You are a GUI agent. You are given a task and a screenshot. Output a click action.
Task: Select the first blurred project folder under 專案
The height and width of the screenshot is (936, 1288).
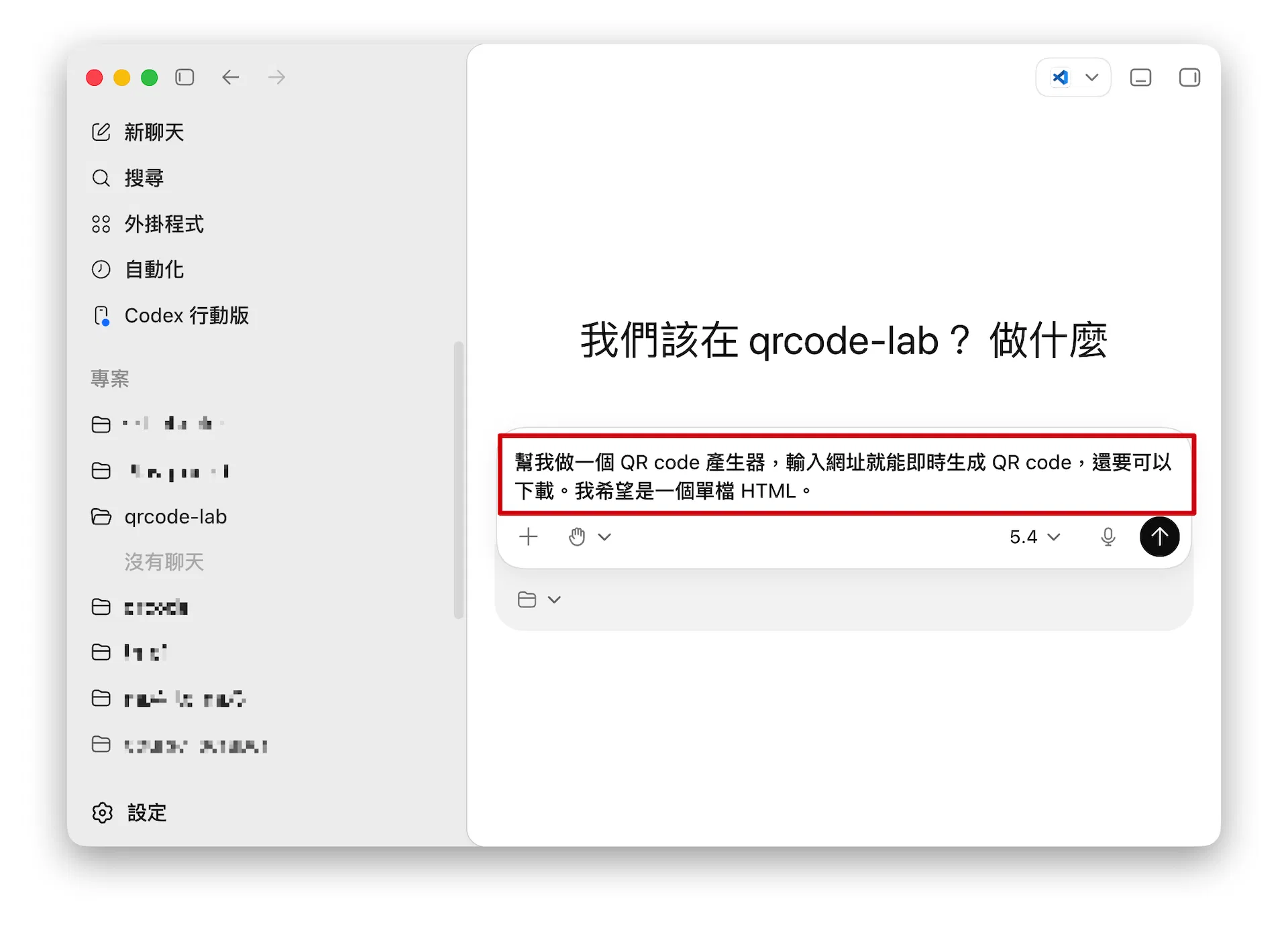coord(158,424)
